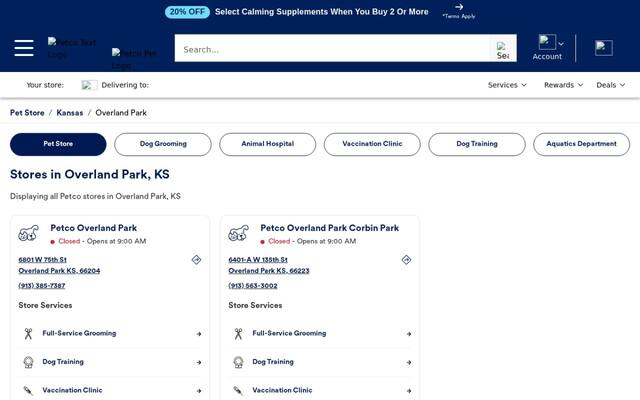Image resolution: width=640 pixels, height=400 pixels.
Task: Open the shopping cart icon
Action: 604,48
